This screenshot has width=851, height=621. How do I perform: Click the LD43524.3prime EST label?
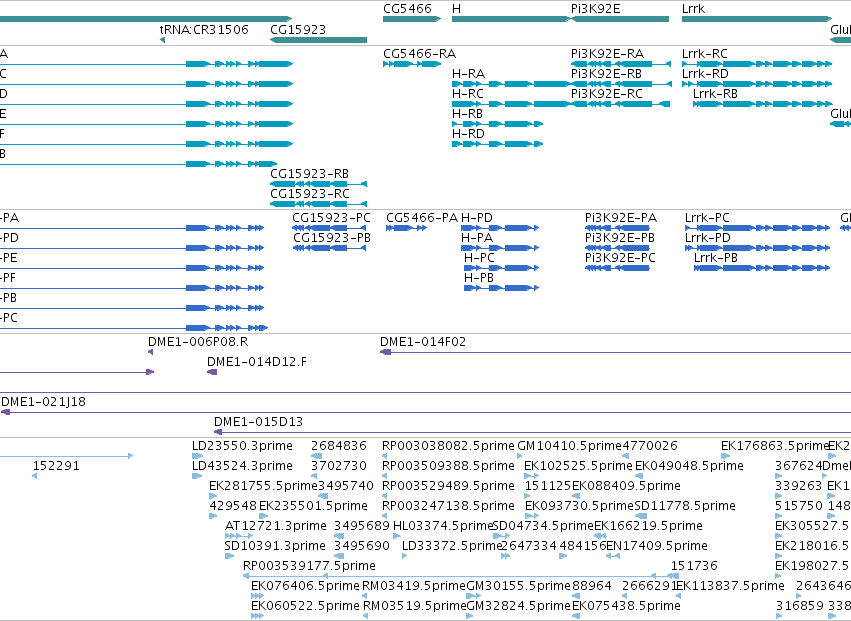pos(242,466)
